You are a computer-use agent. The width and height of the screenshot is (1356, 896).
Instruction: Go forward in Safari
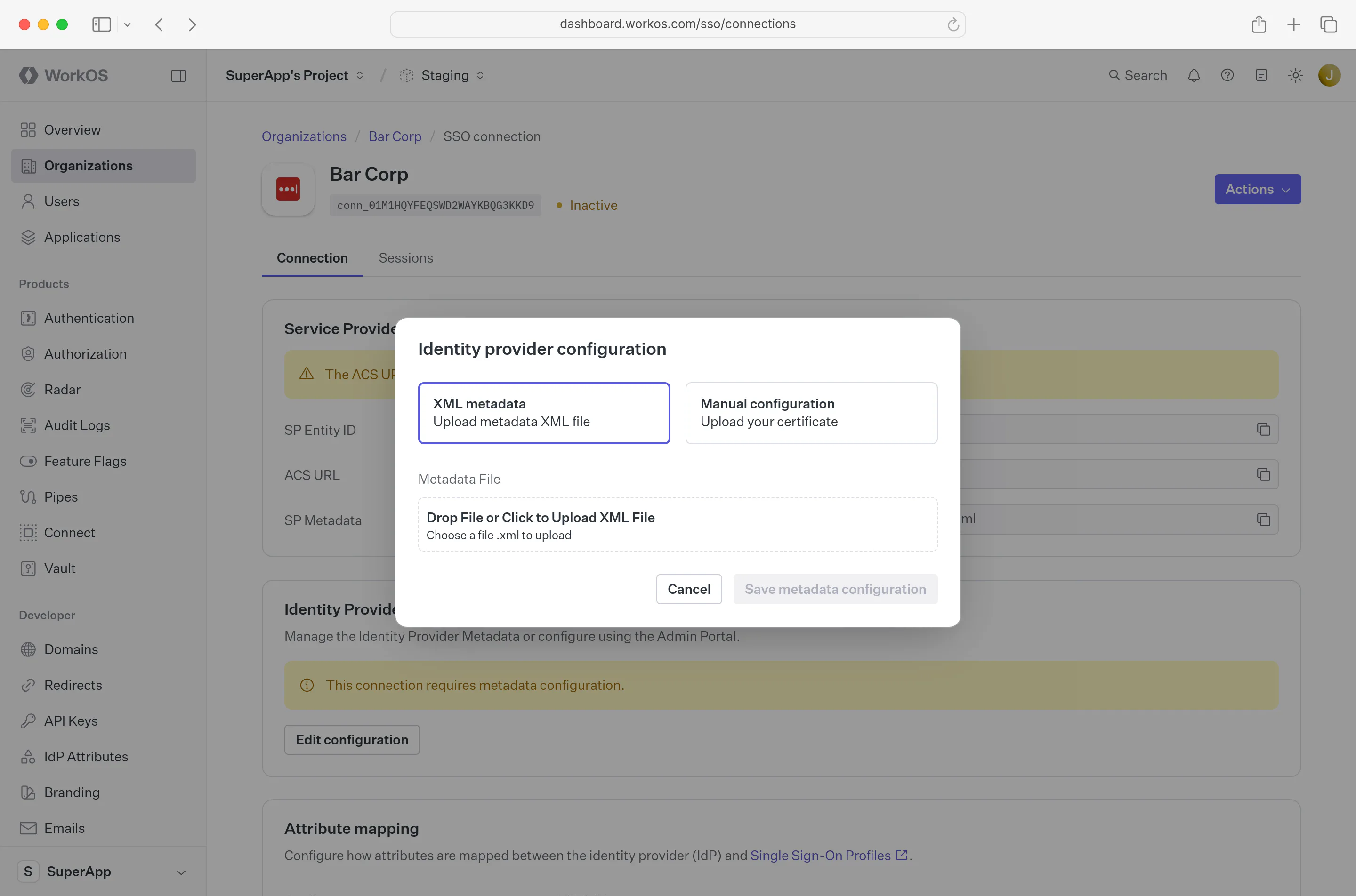(x=192, y=24)
